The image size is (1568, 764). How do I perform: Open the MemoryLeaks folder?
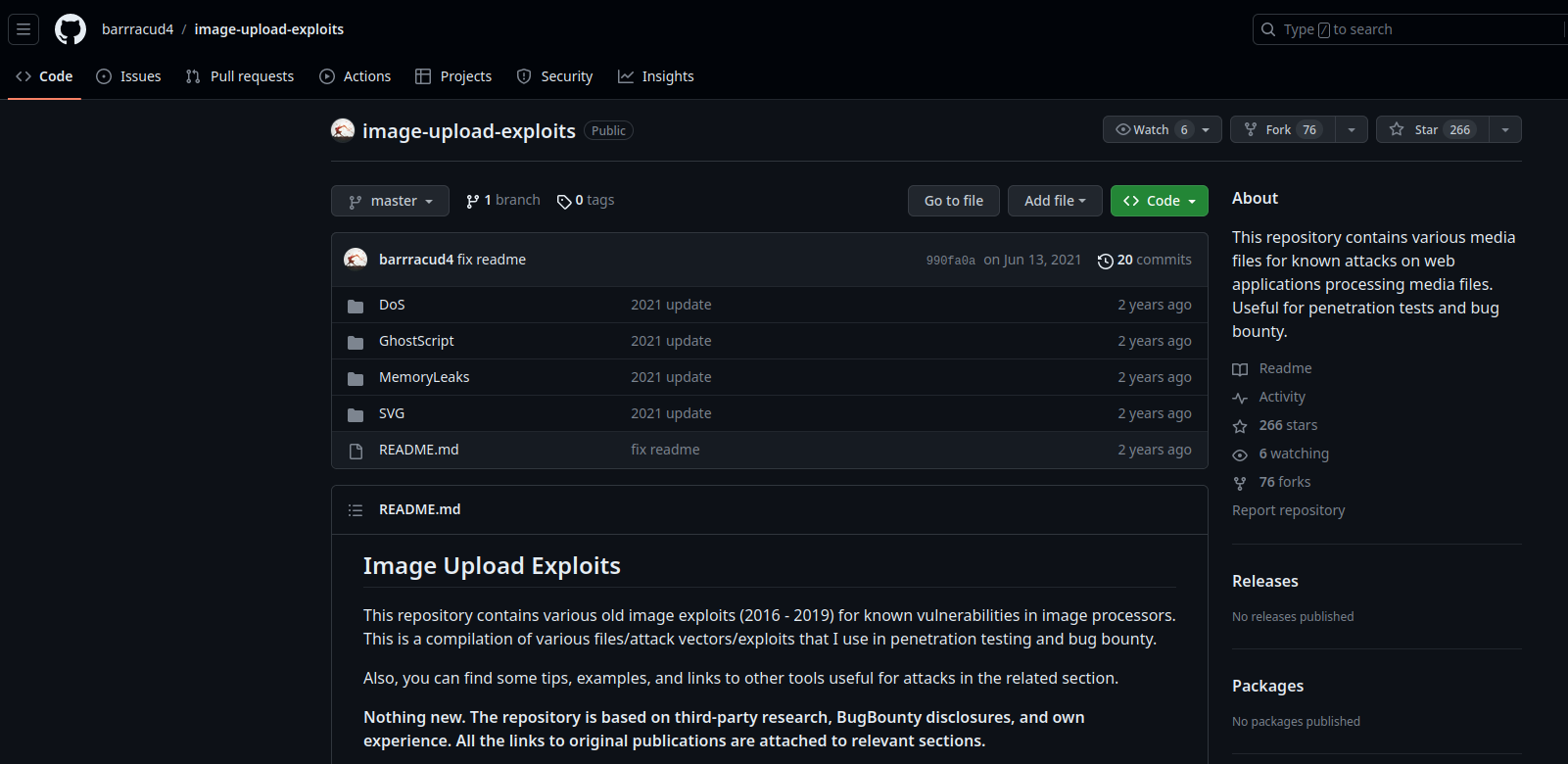click(x=424, y=377)
